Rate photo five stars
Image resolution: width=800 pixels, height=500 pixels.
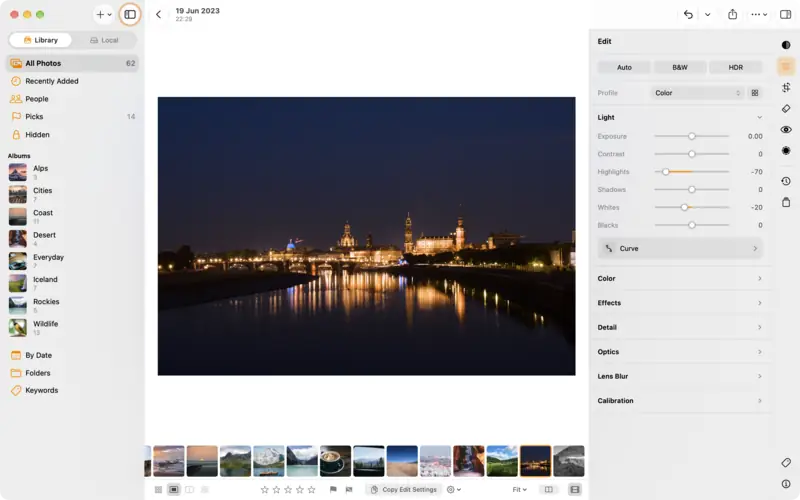point(311,489)
